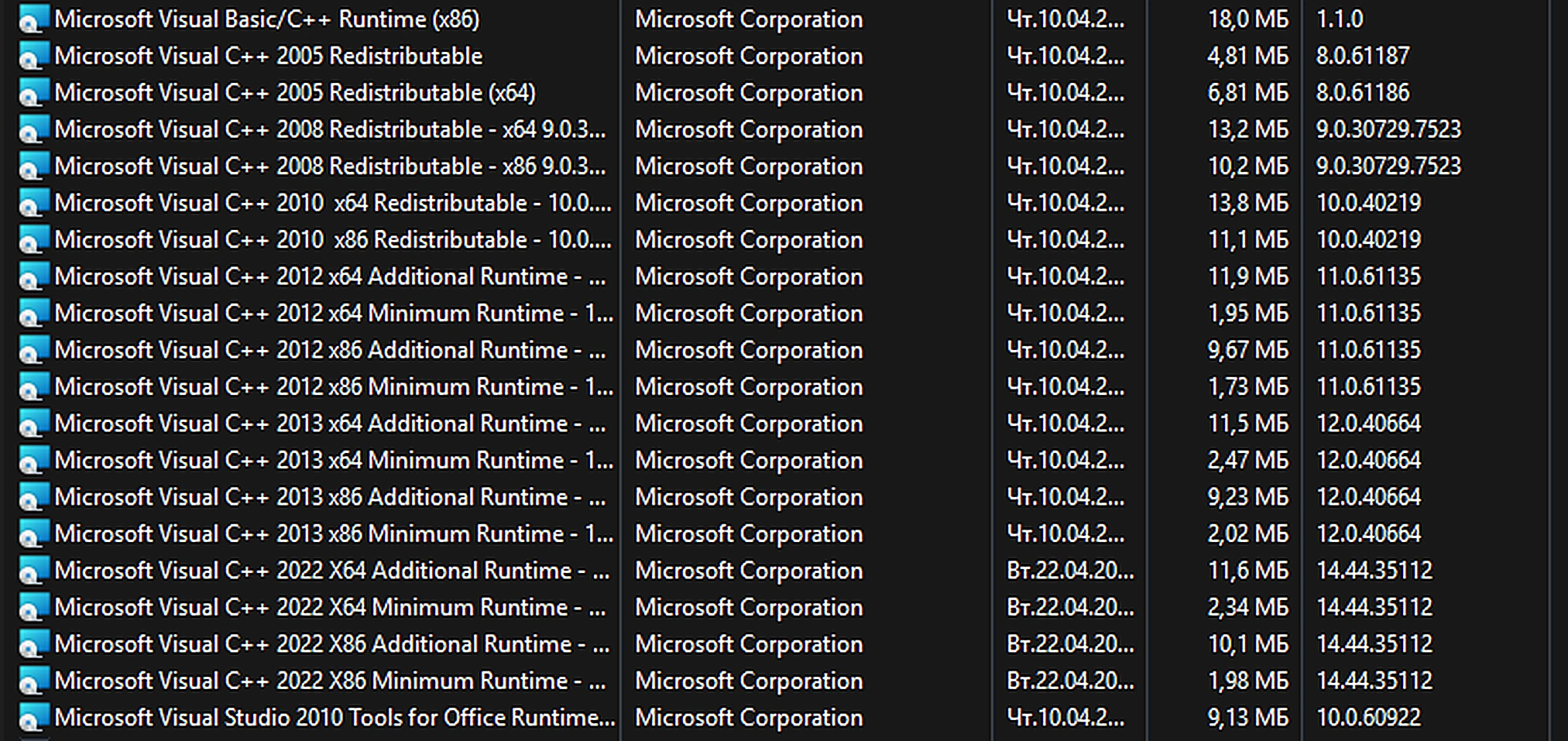Click the icon of Visual C++ 2022 X64 Additional Runtime

[33, 571]
